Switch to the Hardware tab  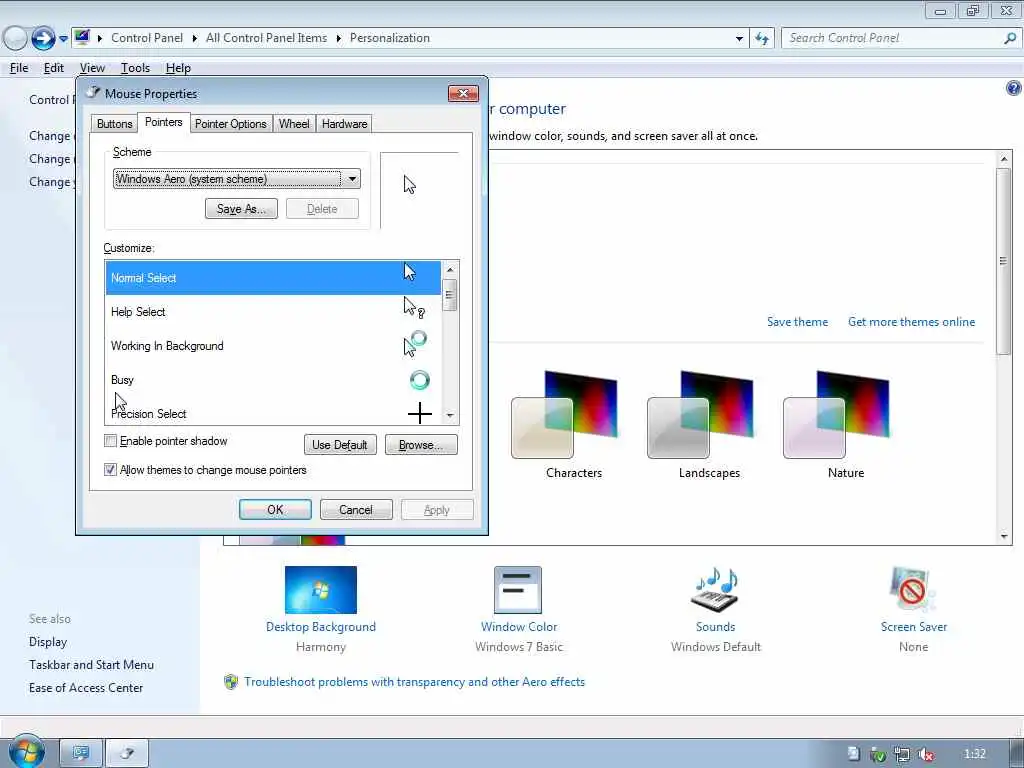tap(344, 123)
